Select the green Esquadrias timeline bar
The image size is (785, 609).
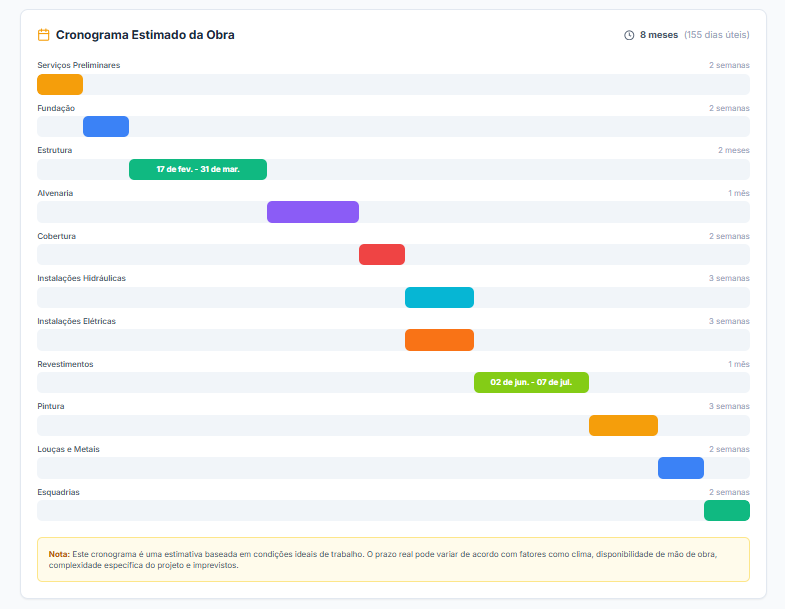tap(727, 511)
